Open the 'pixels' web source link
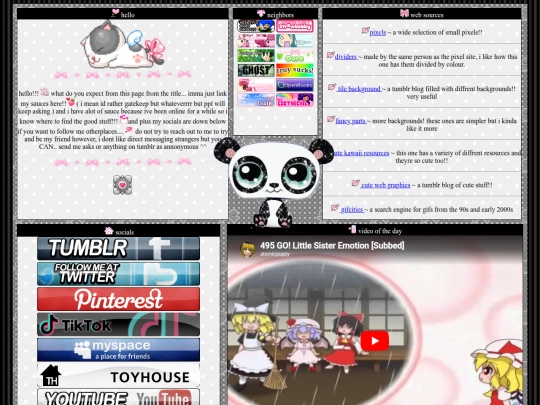 coord(377,32)
